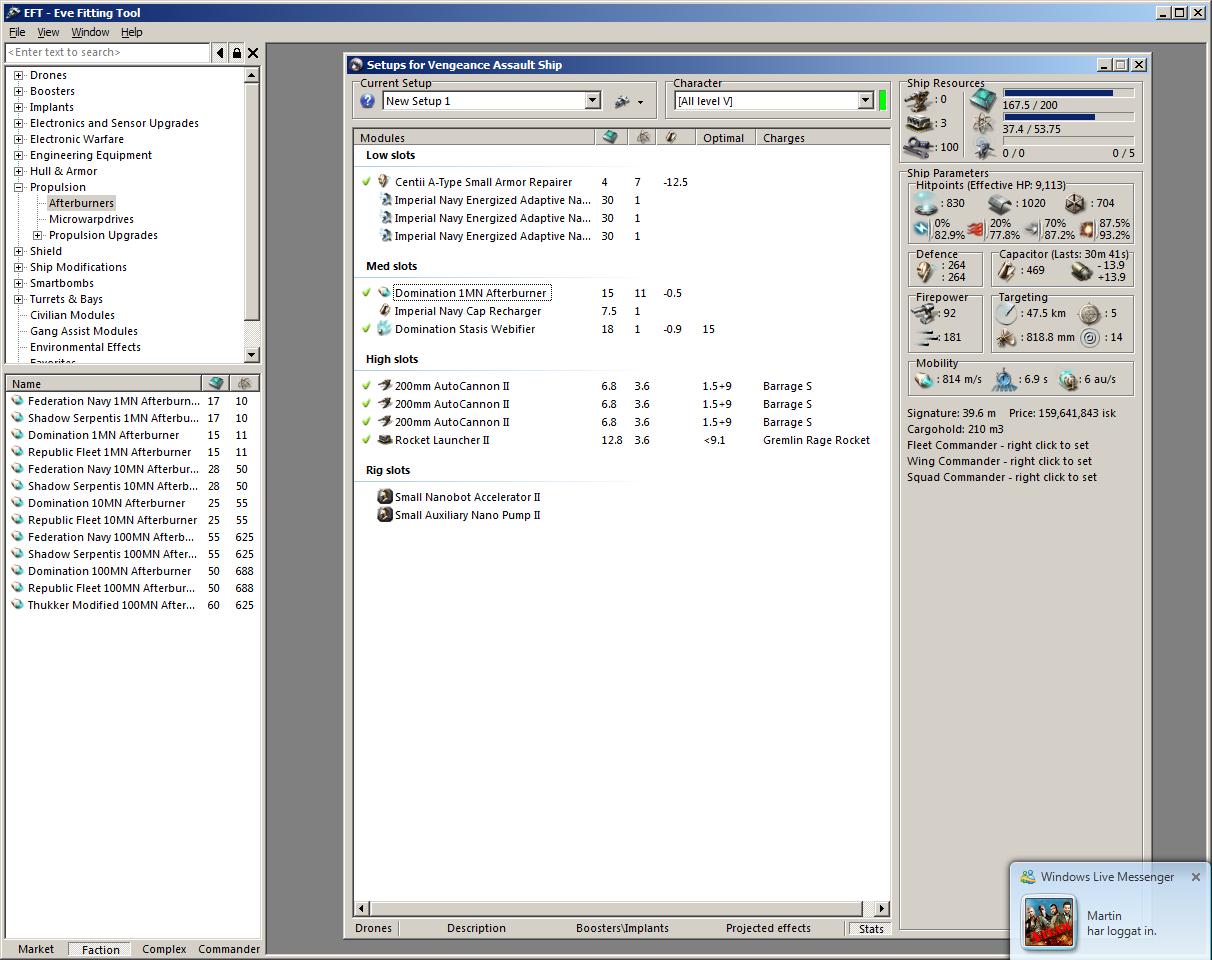Click the powergrid icon beside 37.4 / 53.75

[x=984, y=124]
